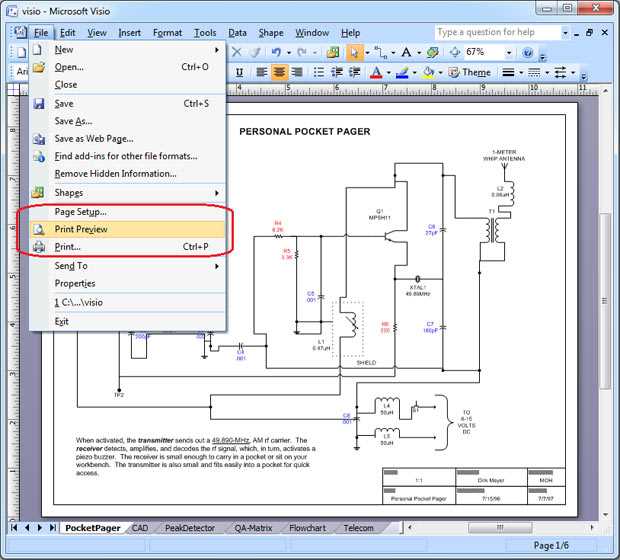The image size is (620, 560).
Task: Click the Decrease Indent icon
Action: (x=337, y=72)
